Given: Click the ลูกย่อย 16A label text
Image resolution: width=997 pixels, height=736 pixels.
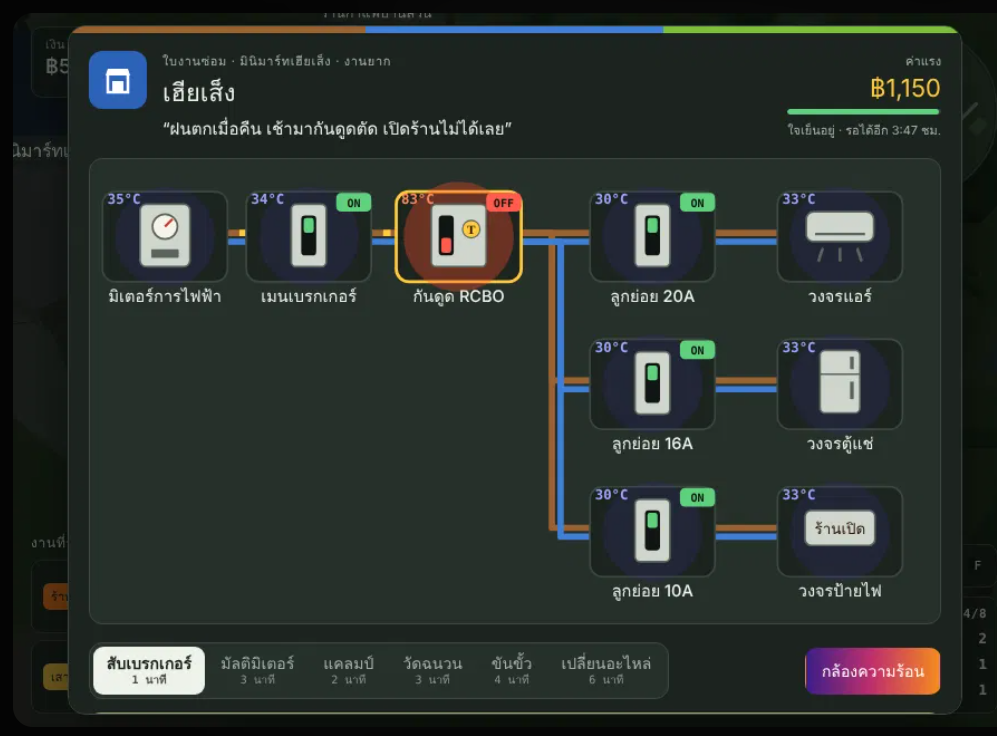Looking at the screenshot, I should pos(652,444).
